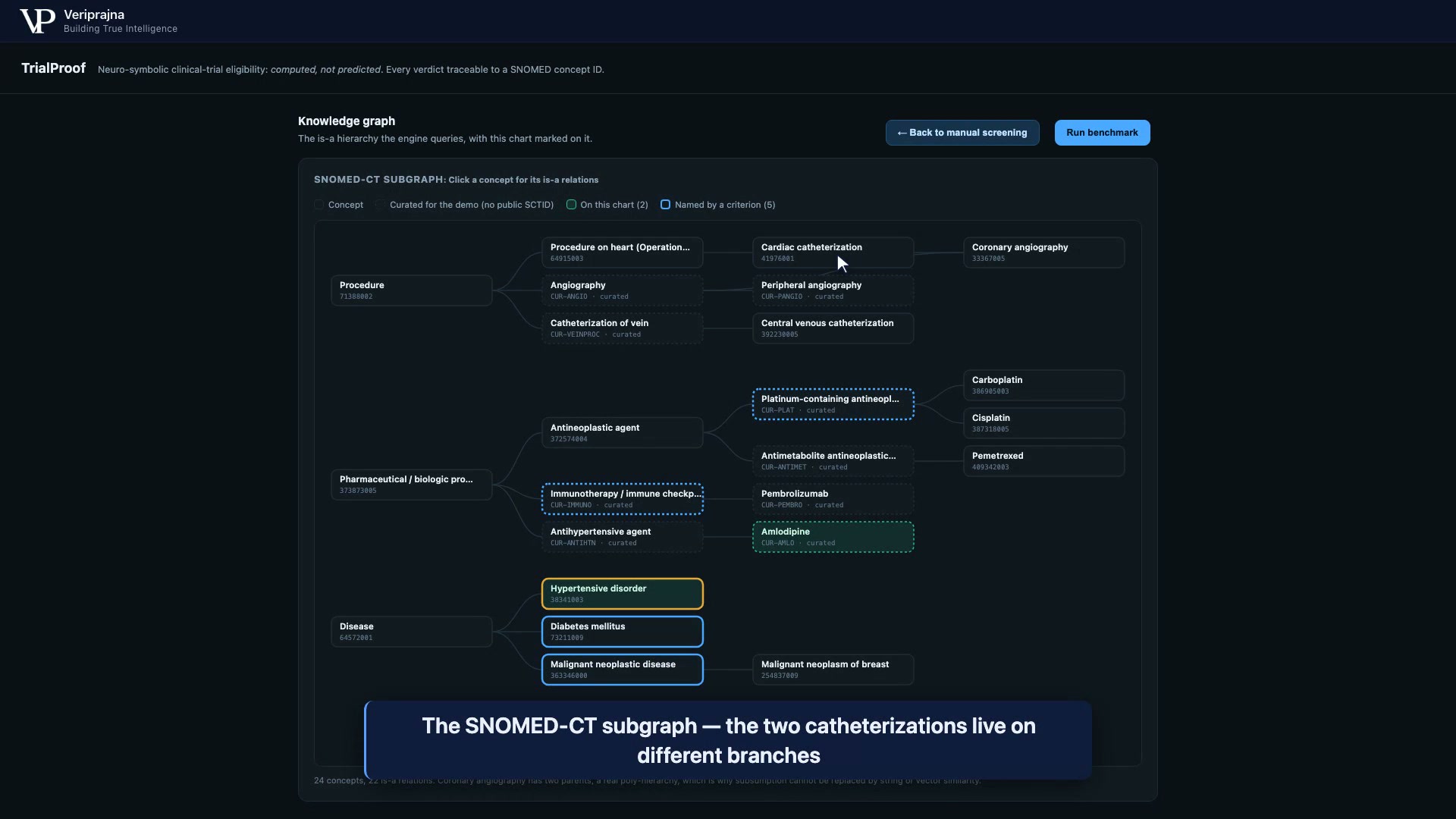Select the Angiography concept node

pos(622,290)
